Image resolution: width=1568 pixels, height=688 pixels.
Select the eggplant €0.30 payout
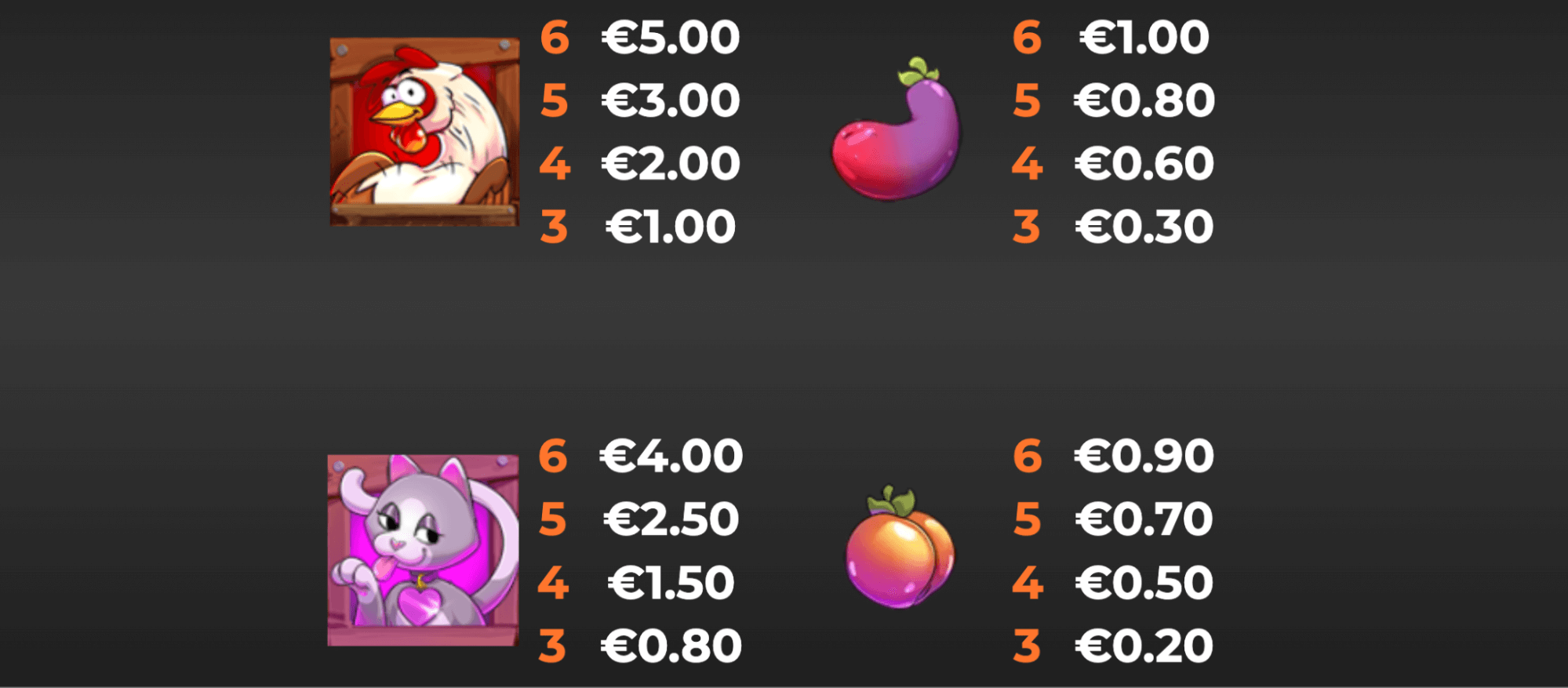click(x=1144, y=228)
